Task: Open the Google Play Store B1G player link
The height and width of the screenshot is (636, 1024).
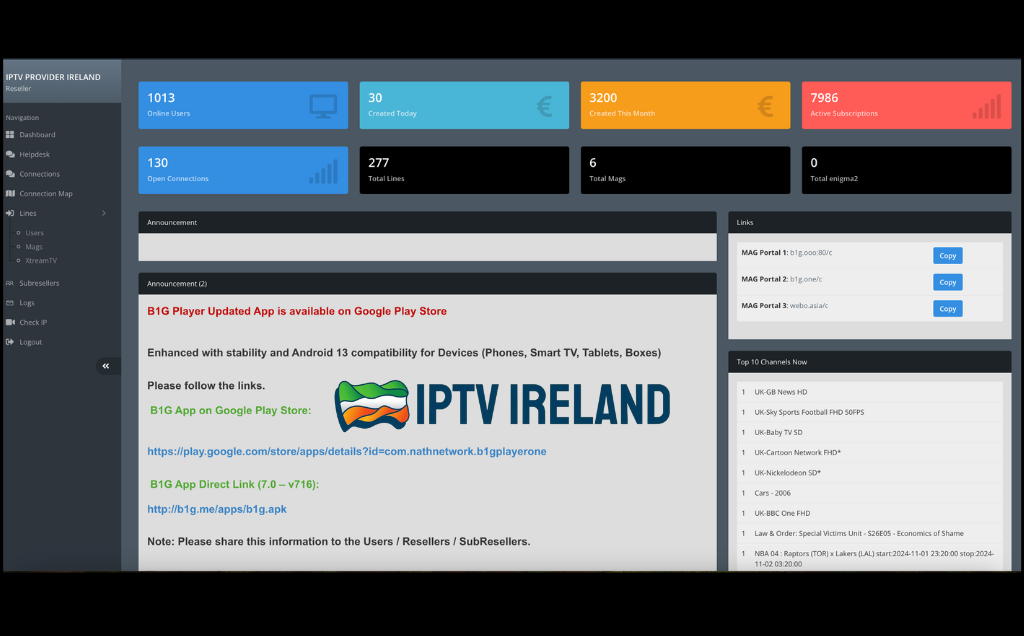Action: click(x=347, y=451)
